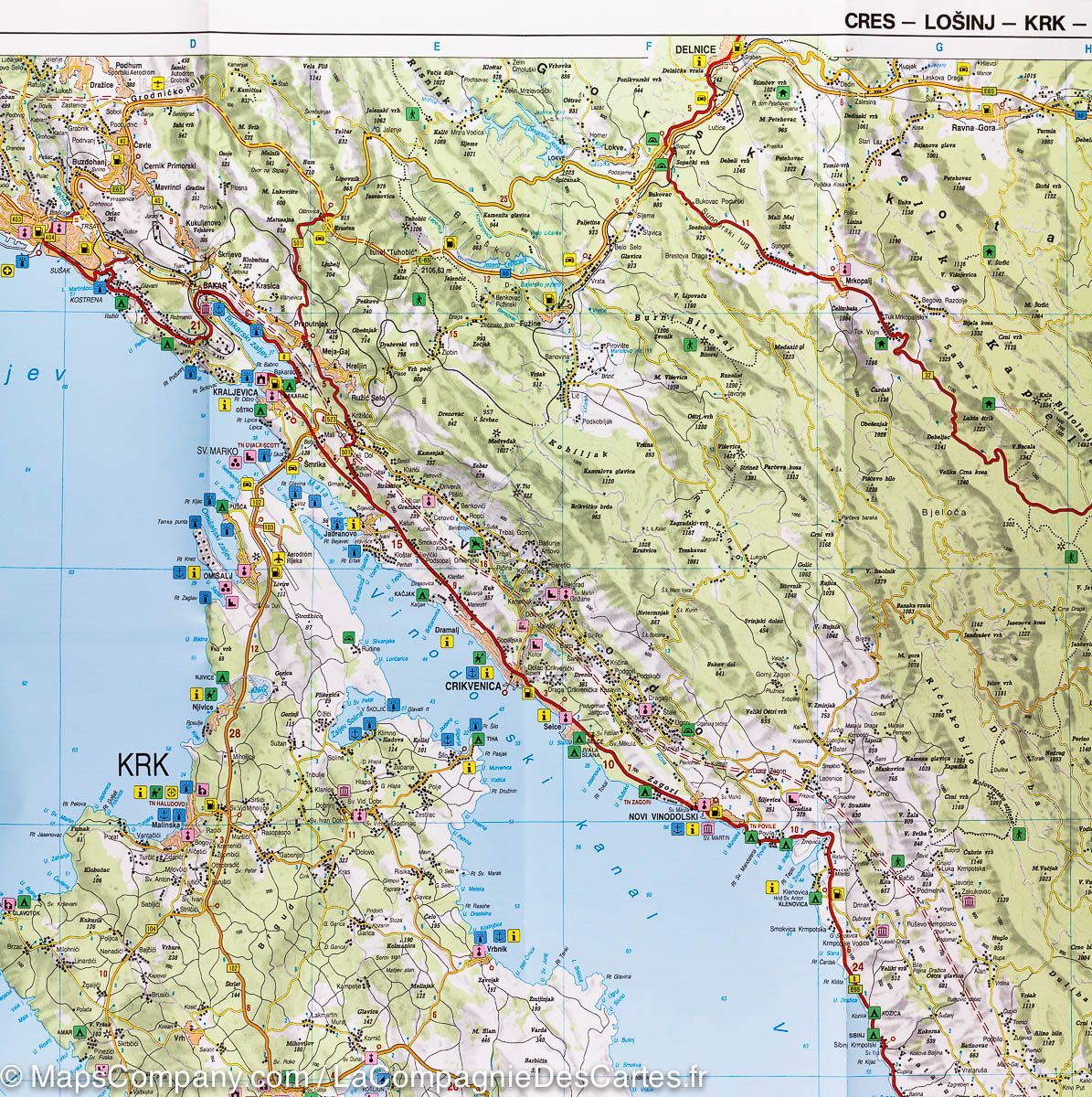Select the information icon at Omišalj

pos(194,573)
